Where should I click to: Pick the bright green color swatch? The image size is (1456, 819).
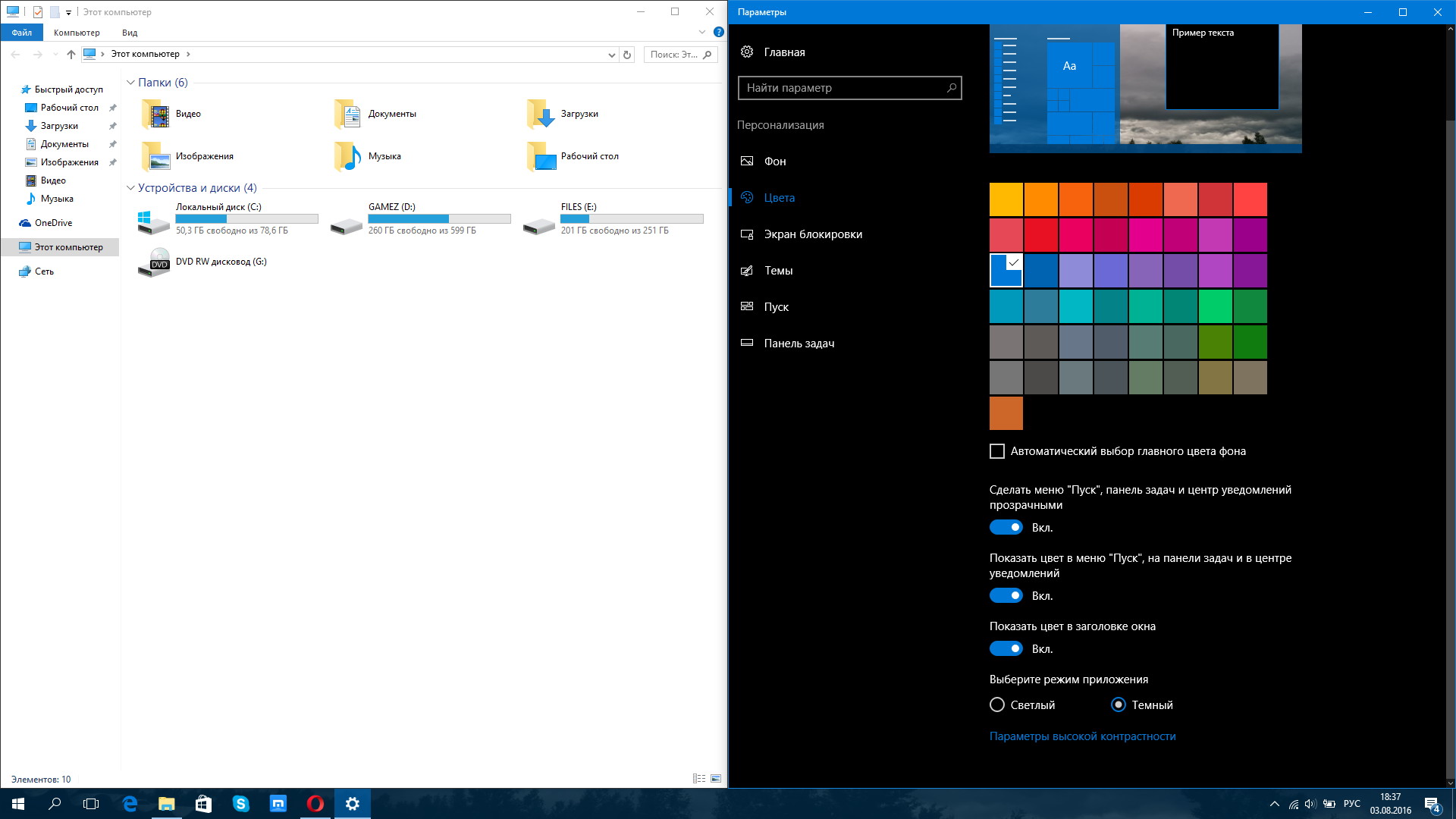(x=1216, y=306)
